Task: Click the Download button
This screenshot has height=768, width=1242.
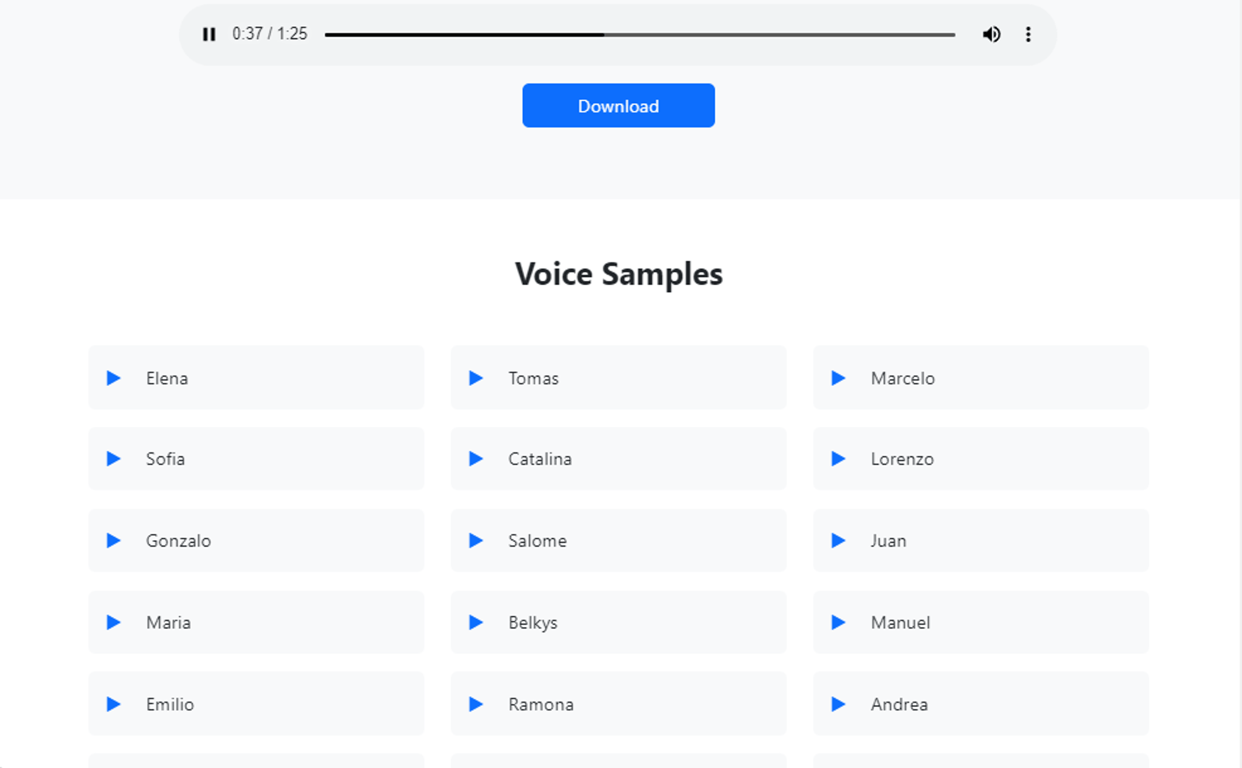Action: pyautogui.click(x=618, y=106)
